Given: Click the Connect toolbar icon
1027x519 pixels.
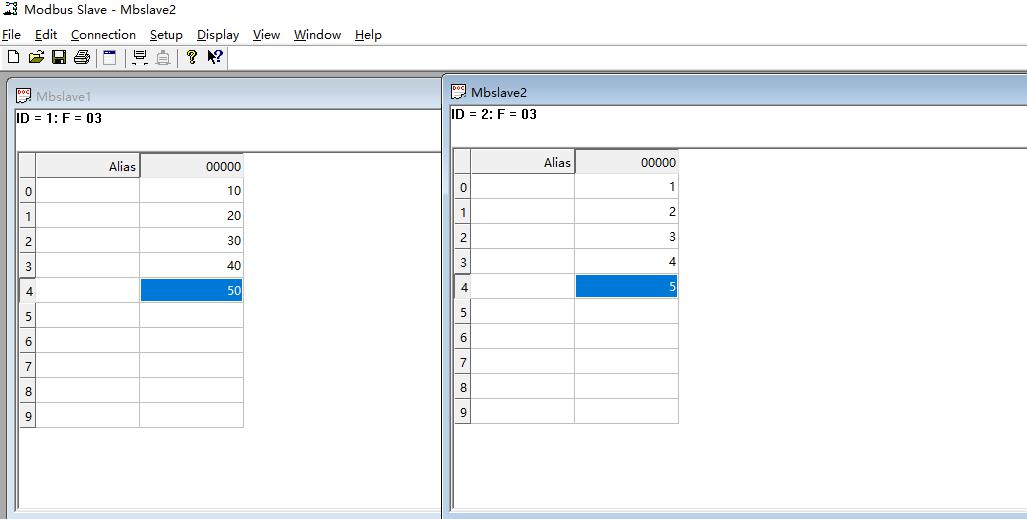Looking at the screenshot, I should pyautogui.click(x=140, y=58).
